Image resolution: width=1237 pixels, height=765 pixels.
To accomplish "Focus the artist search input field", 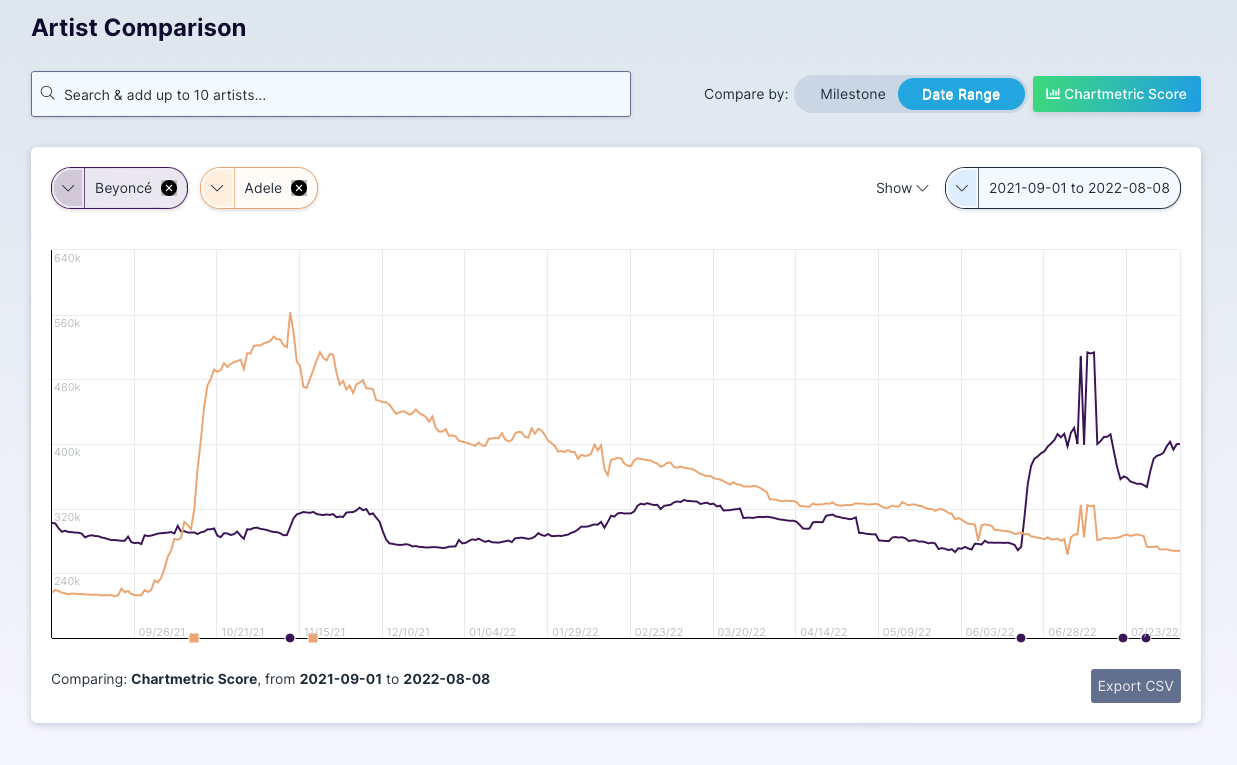I will pyautogui.click(x=340, y=94).
